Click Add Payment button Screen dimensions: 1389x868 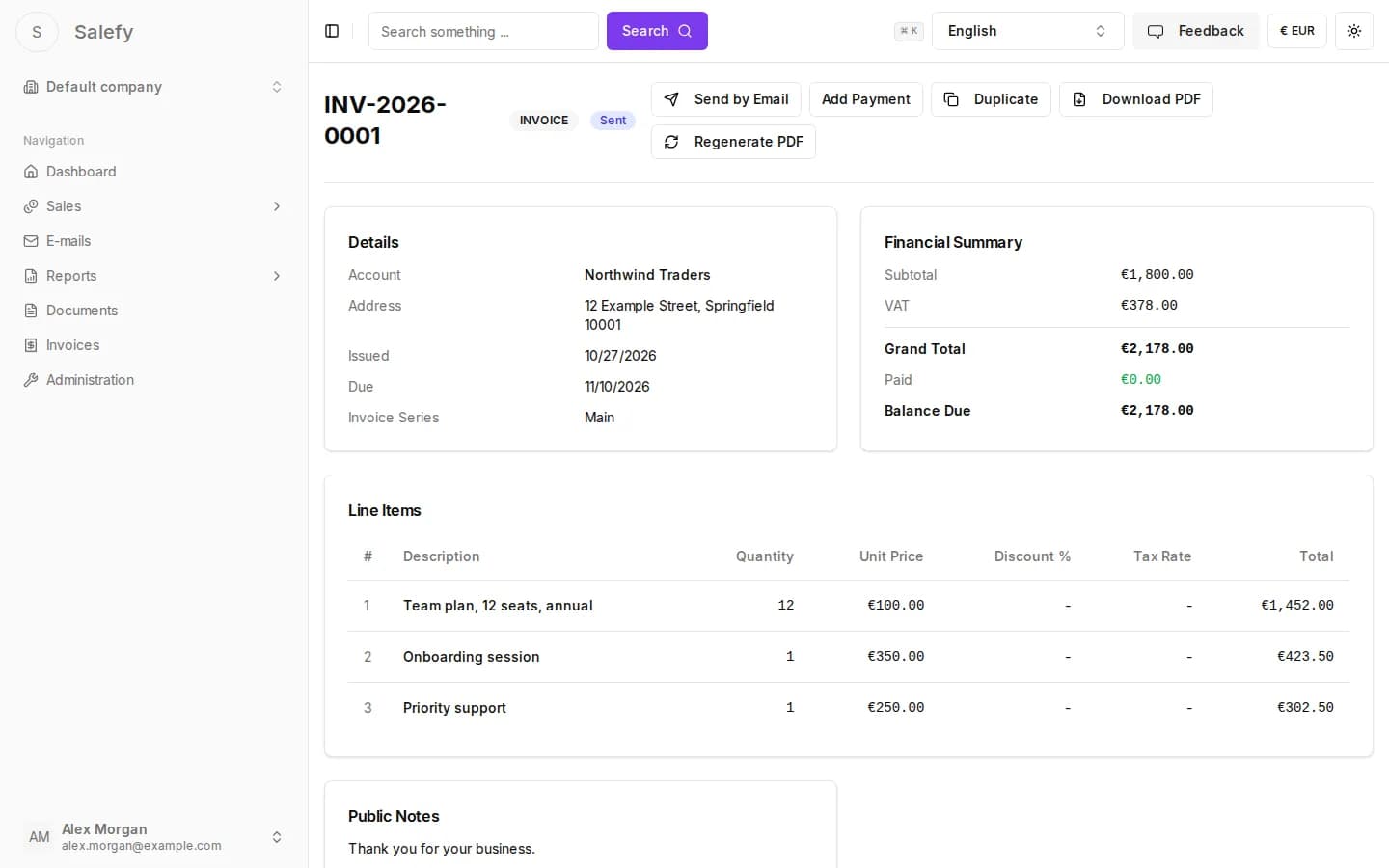coord(866,99)
